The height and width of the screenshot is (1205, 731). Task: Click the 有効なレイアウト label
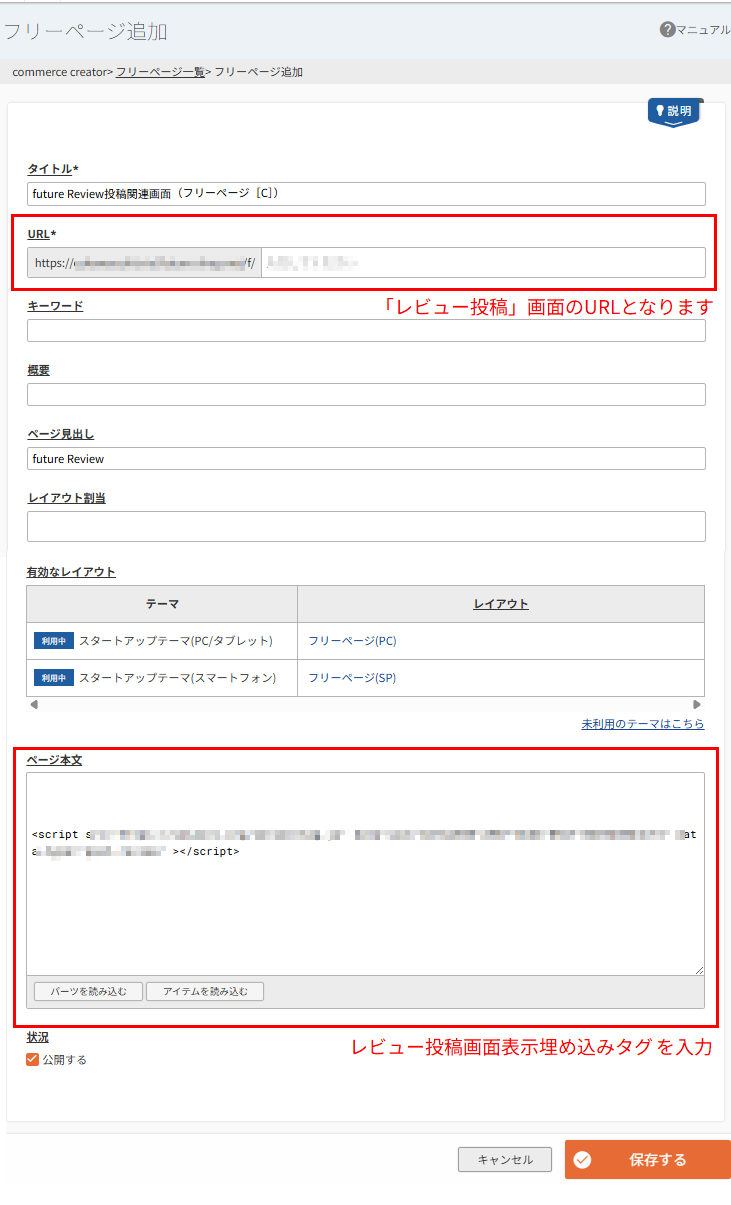71,572
